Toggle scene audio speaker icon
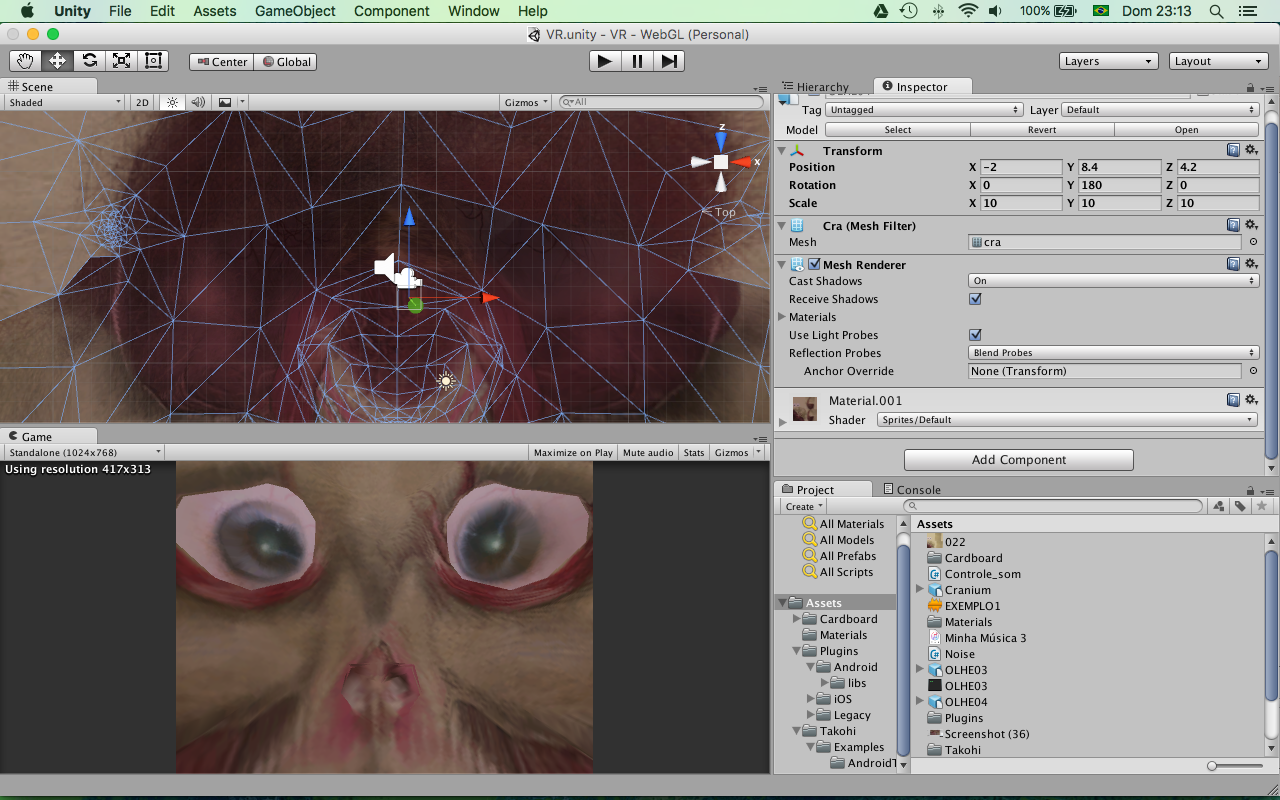Image resolution: width=1280 pixels, height=800 pixels. coord(198,102)
